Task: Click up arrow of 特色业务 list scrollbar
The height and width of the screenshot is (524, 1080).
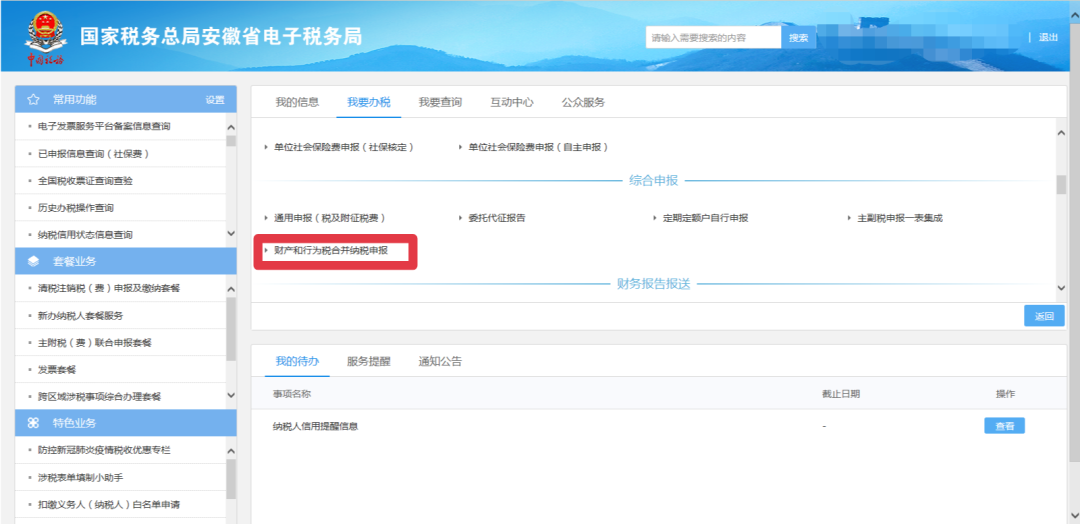Action: tap(231, 450)
